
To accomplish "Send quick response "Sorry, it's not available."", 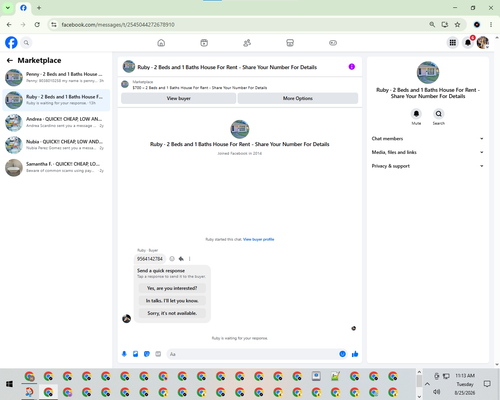I will 172,313.
